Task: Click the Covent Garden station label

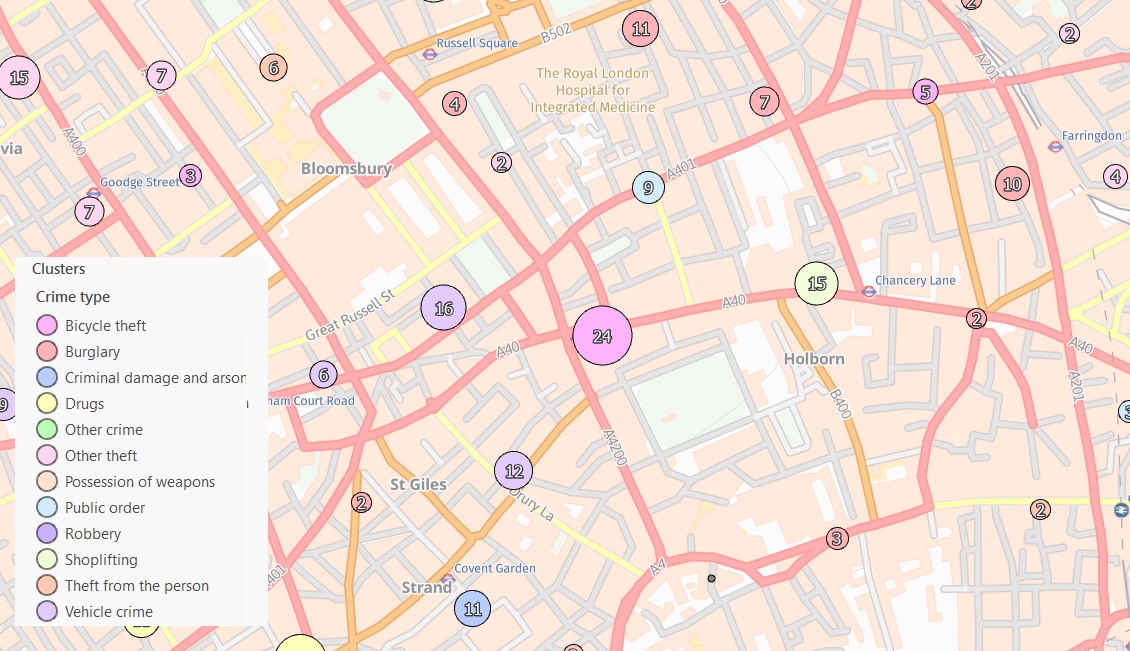Action: pos(494,568)
